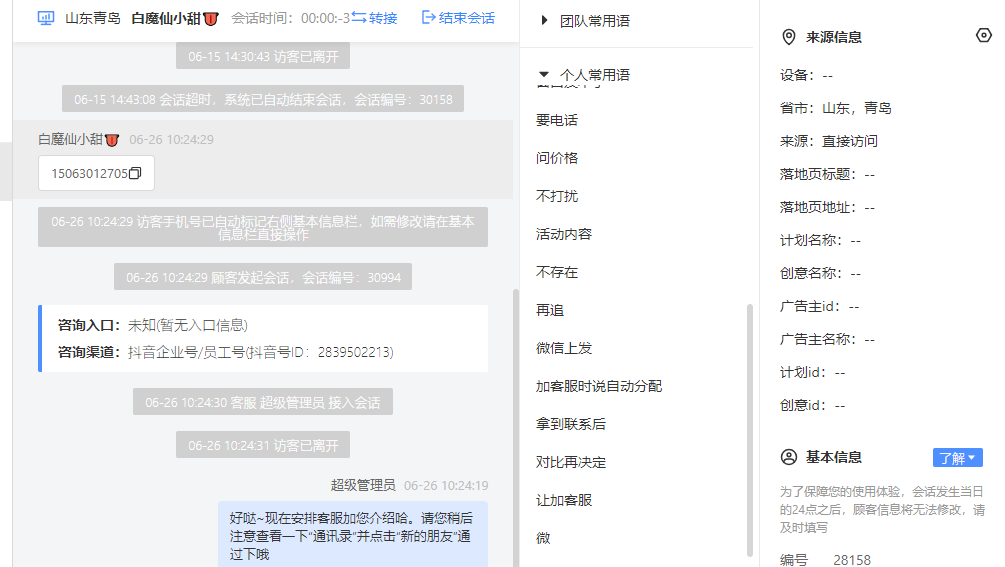Click the 计划名称 field

pyautogui.click(x=820, y=240)
